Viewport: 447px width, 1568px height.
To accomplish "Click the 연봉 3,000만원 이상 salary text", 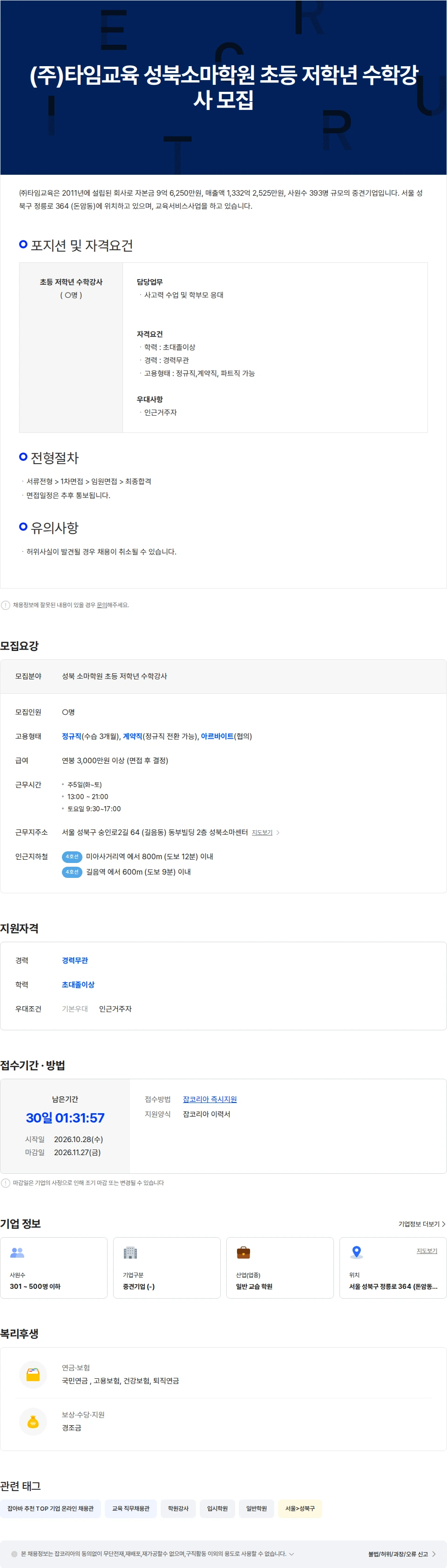I will click(x=115, y=760).
